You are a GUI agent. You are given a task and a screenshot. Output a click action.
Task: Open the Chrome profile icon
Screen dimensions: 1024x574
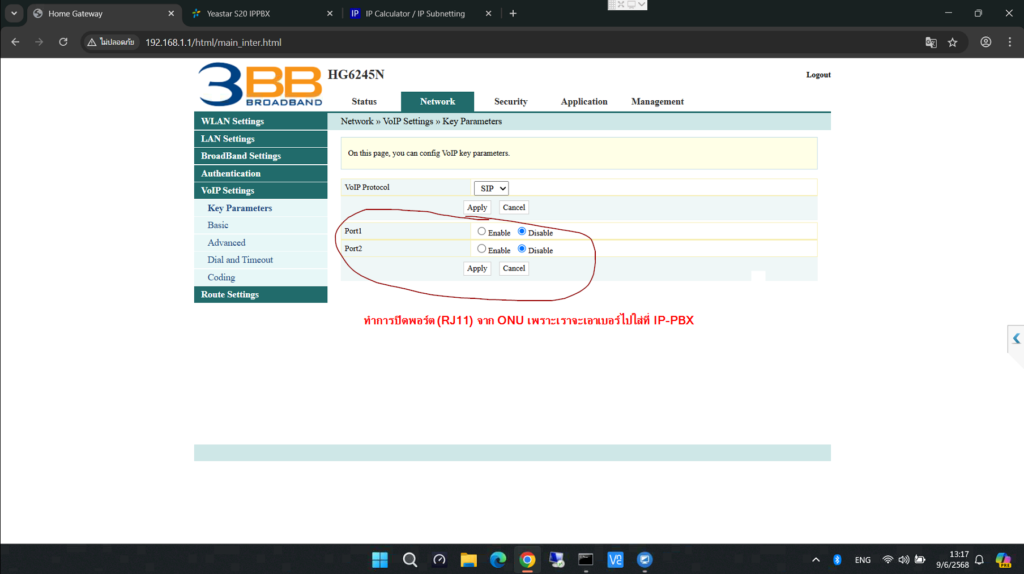tap(985, 42)
